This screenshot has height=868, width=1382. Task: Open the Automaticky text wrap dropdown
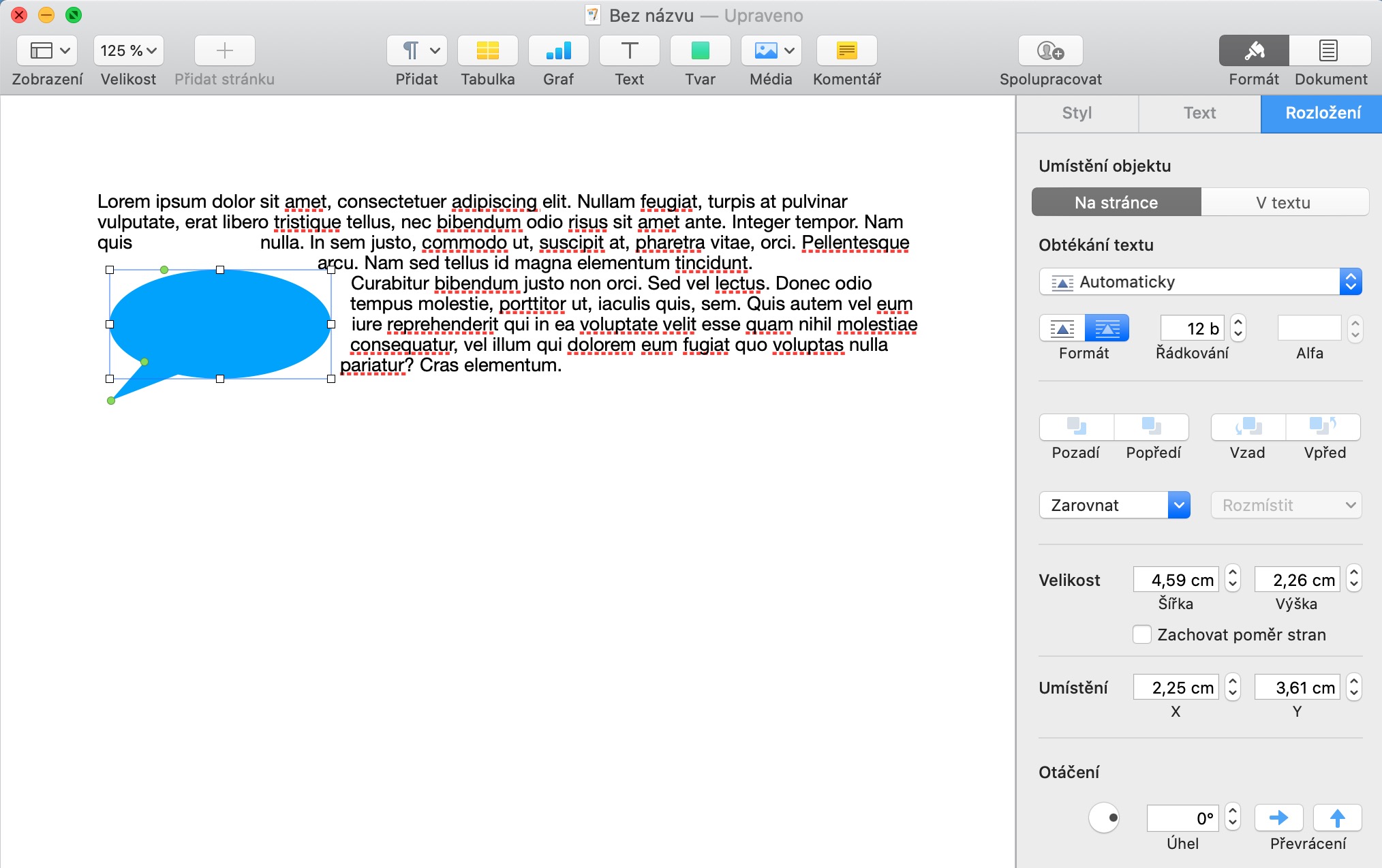1199,281
